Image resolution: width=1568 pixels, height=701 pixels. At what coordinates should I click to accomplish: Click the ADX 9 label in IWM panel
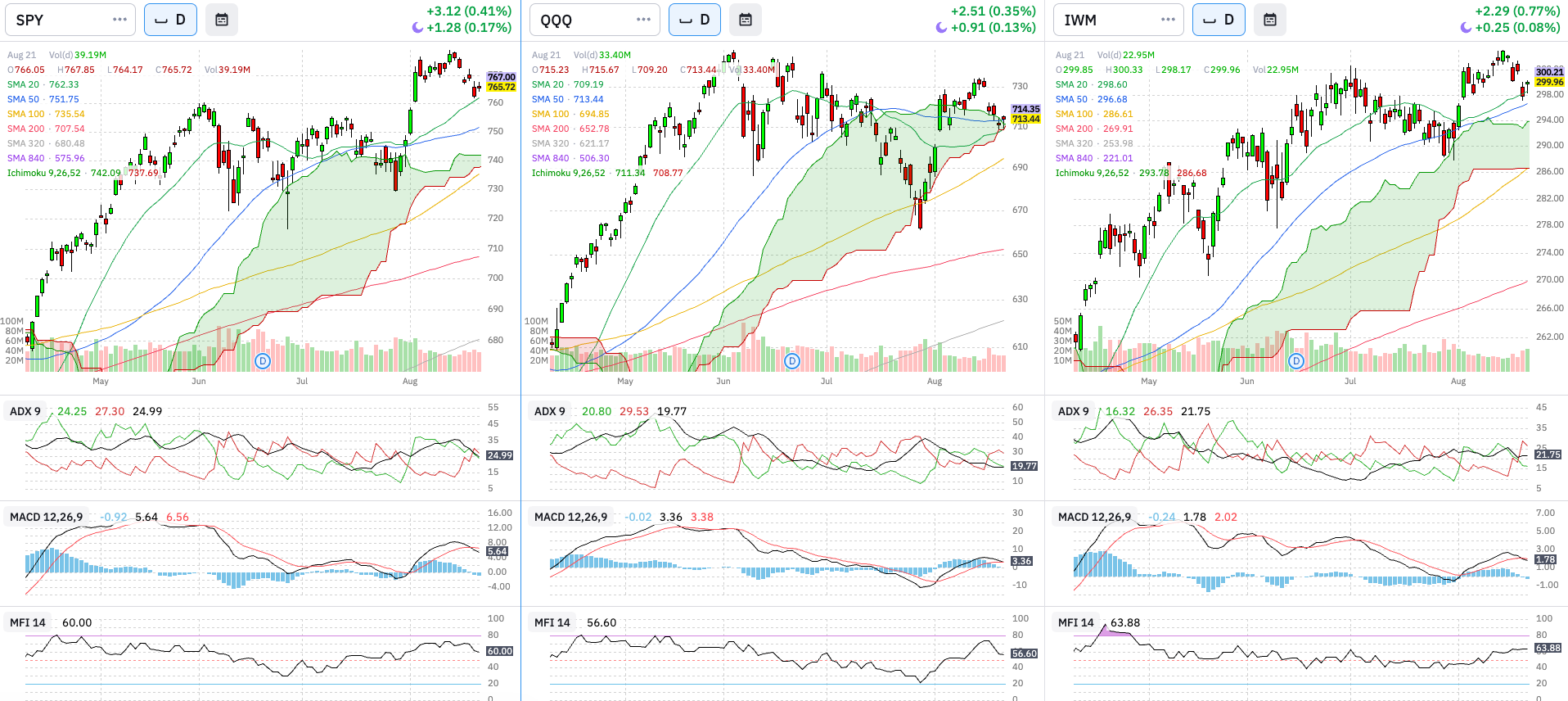tap(1074, 411)
